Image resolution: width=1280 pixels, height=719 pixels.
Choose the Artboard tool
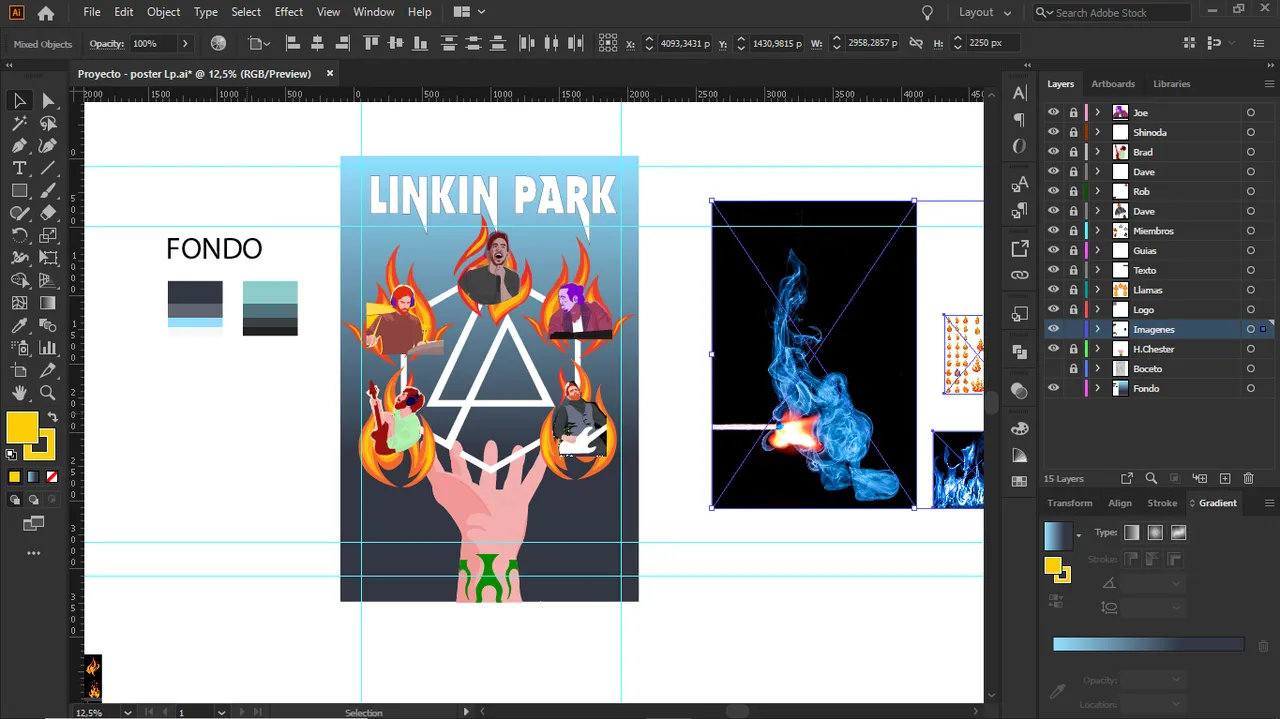point(19,371)
